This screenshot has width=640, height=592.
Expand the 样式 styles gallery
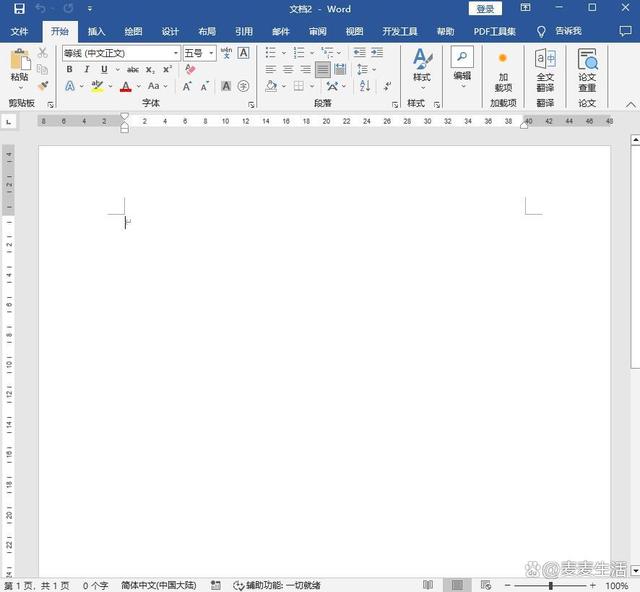click(422, 69)
